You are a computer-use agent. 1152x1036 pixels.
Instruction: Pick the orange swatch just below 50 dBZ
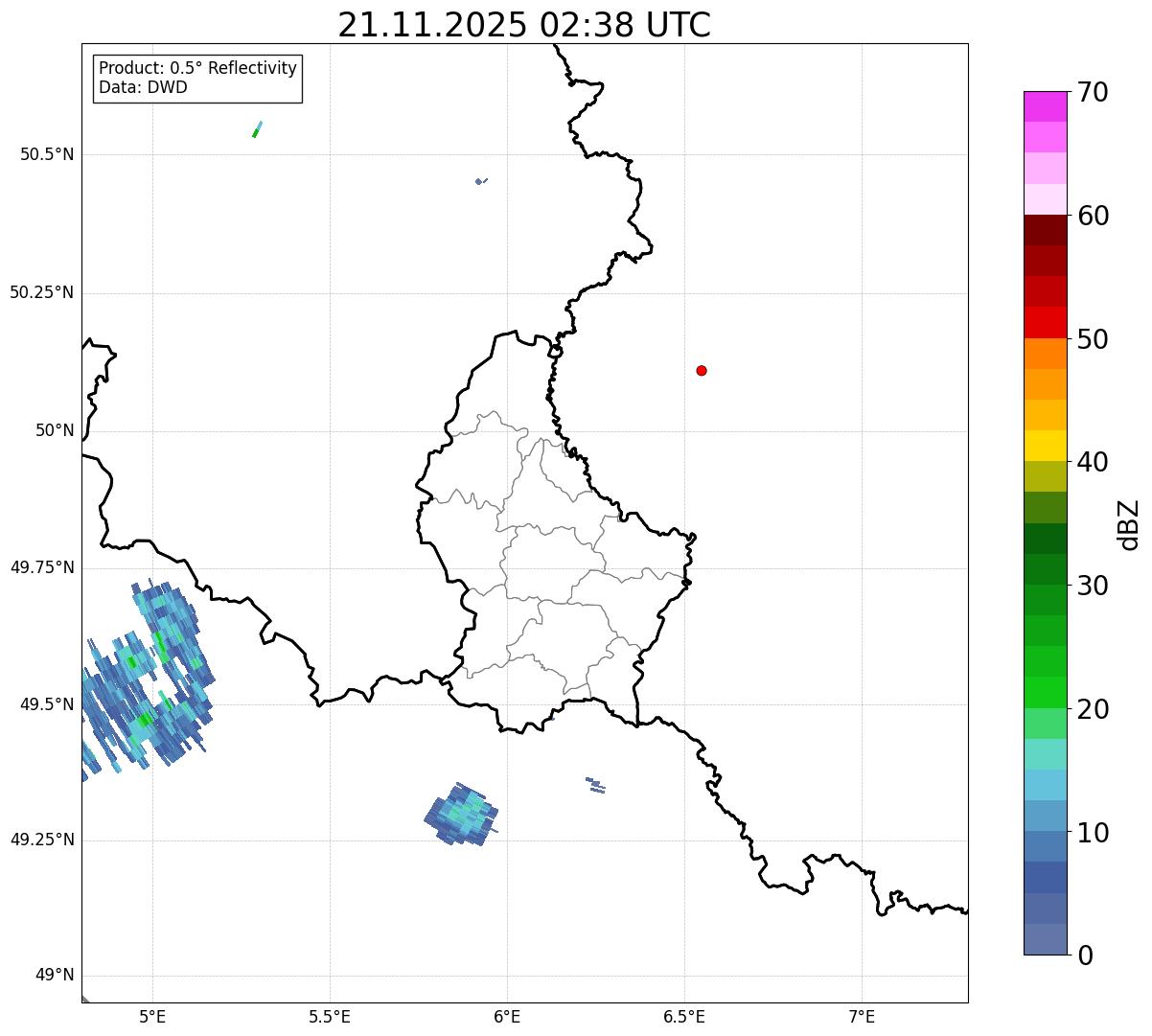tap(1045, 354)
